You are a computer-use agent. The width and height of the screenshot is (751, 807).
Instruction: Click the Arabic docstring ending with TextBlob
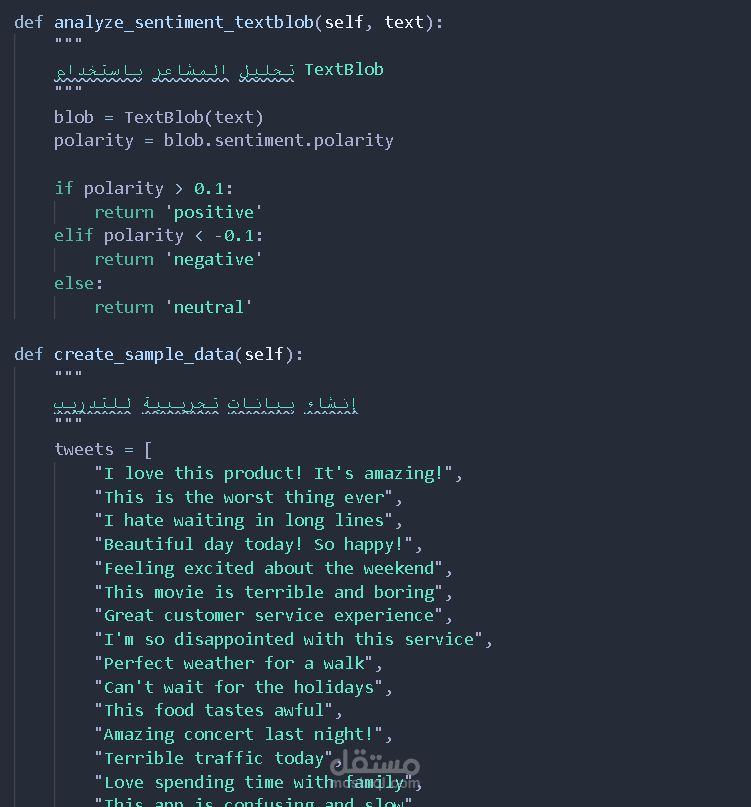pos(218,69)
